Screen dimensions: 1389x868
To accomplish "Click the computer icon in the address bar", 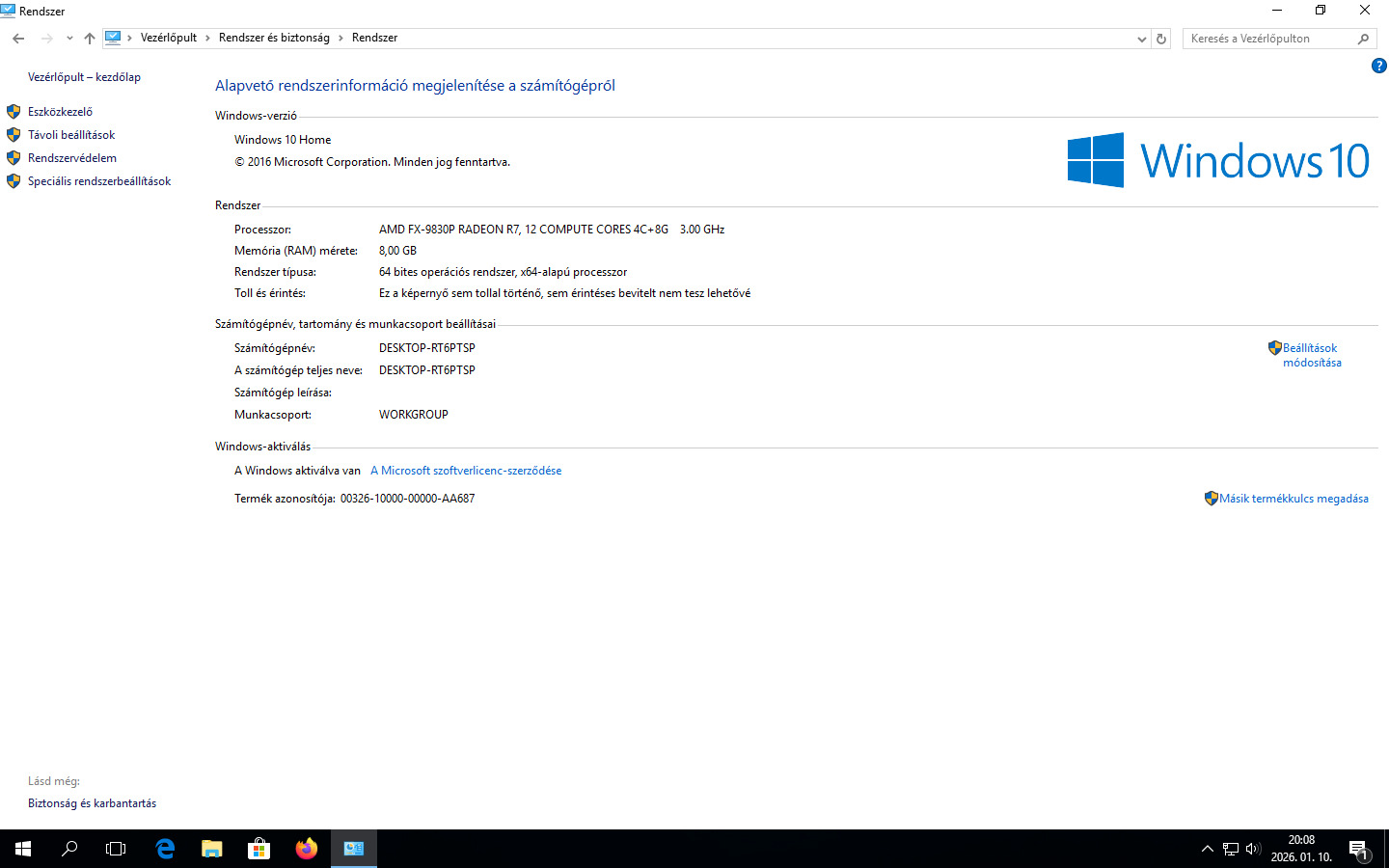I will [x=114, y=38].
